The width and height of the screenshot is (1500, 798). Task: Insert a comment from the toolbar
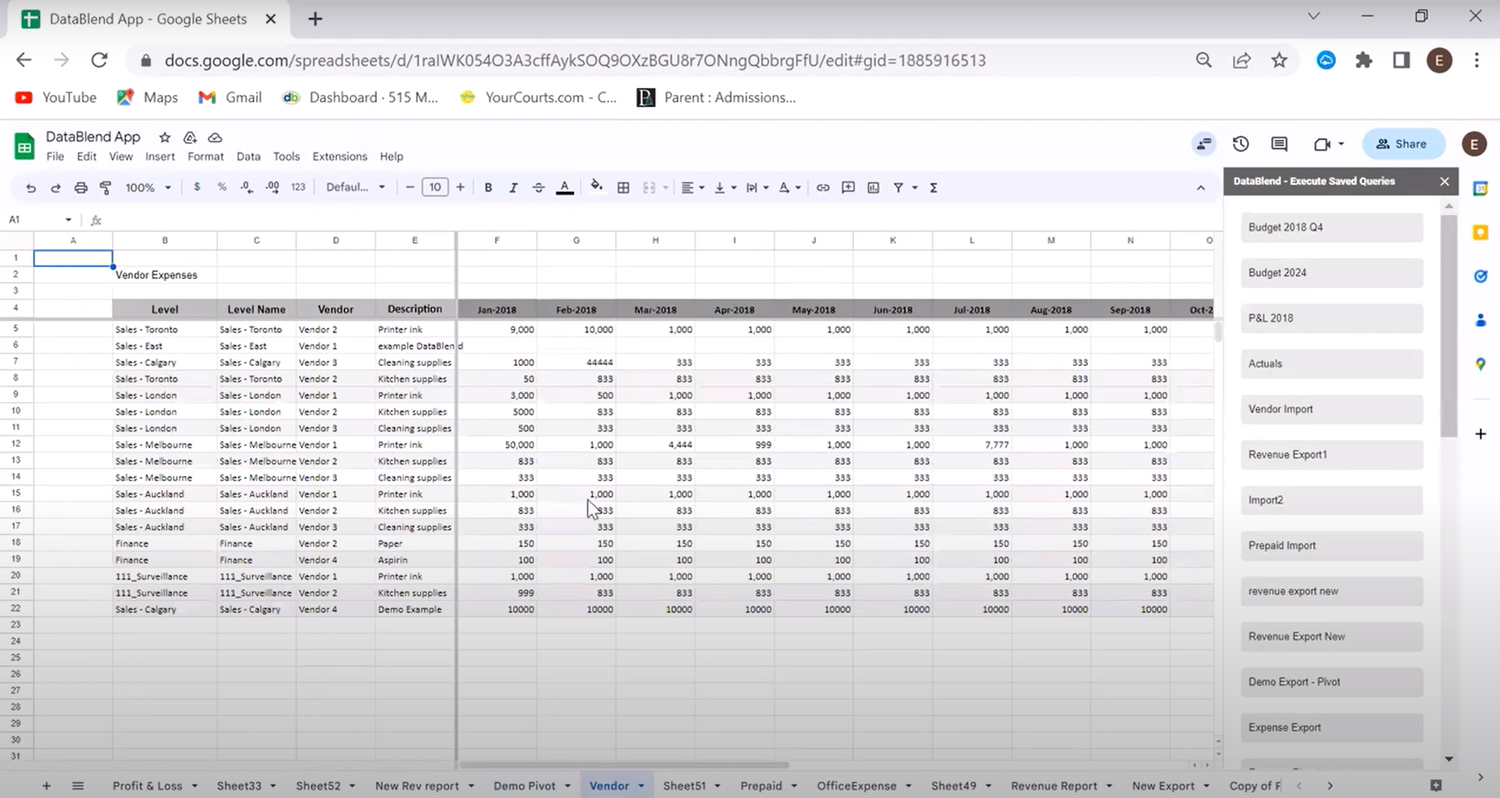click(848, 187)
